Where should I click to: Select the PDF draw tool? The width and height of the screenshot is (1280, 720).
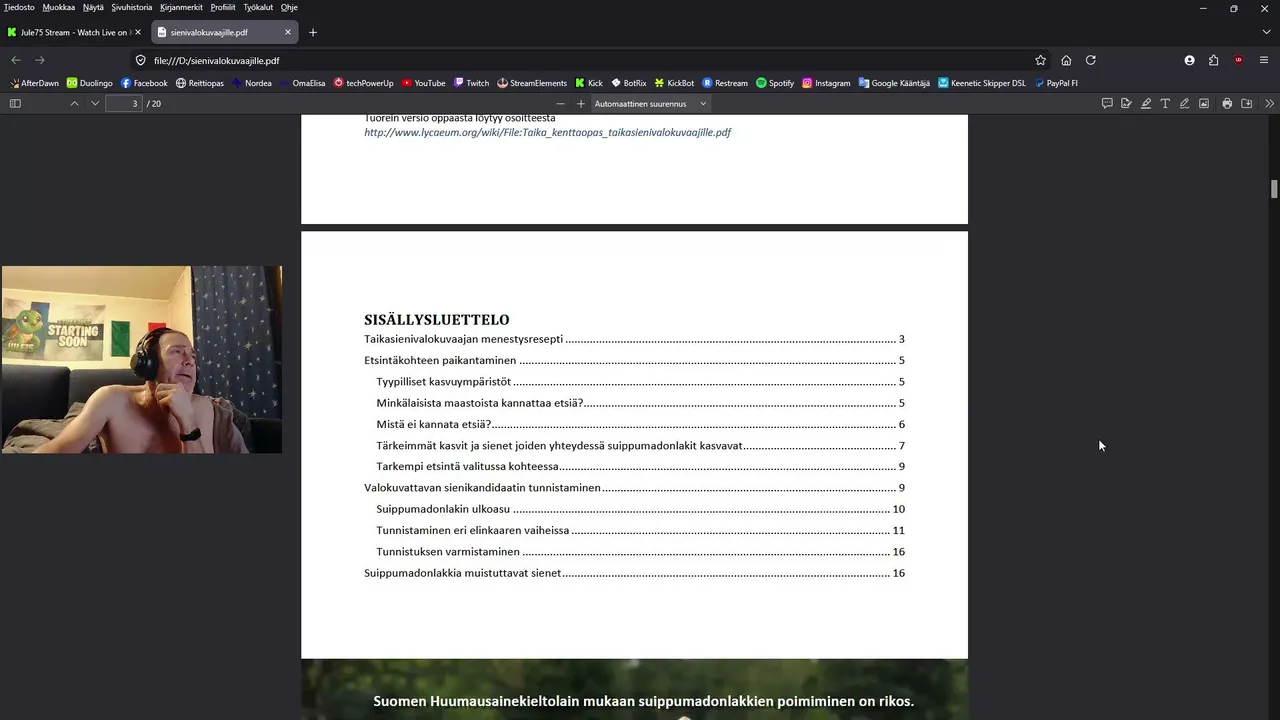coord(1184,104)
